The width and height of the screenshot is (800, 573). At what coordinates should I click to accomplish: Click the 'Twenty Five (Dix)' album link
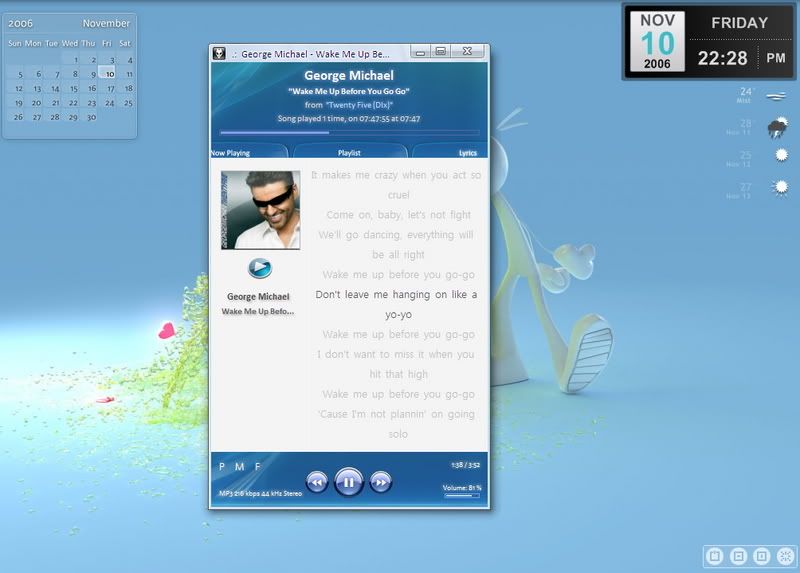pyautogui.click(x=359, y=105)
